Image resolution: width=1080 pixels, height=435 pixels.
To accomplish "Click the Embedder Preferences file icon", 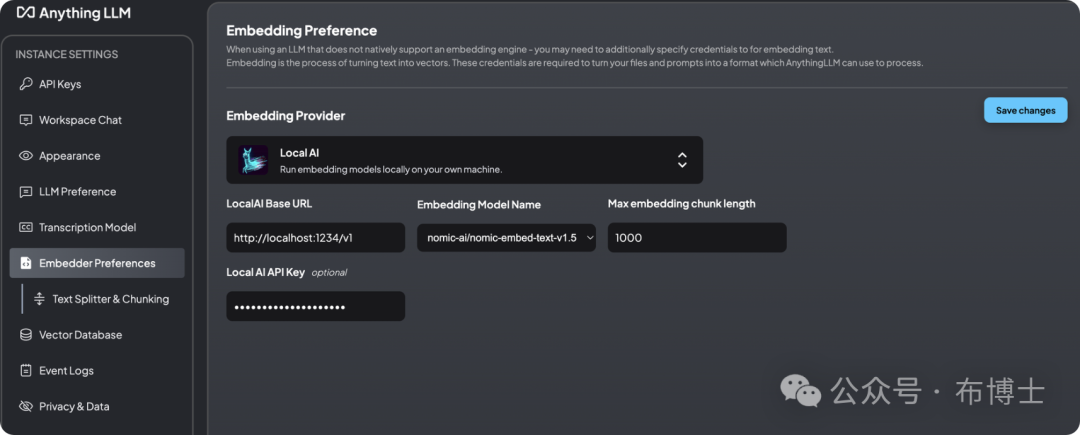I will (25, 264).
